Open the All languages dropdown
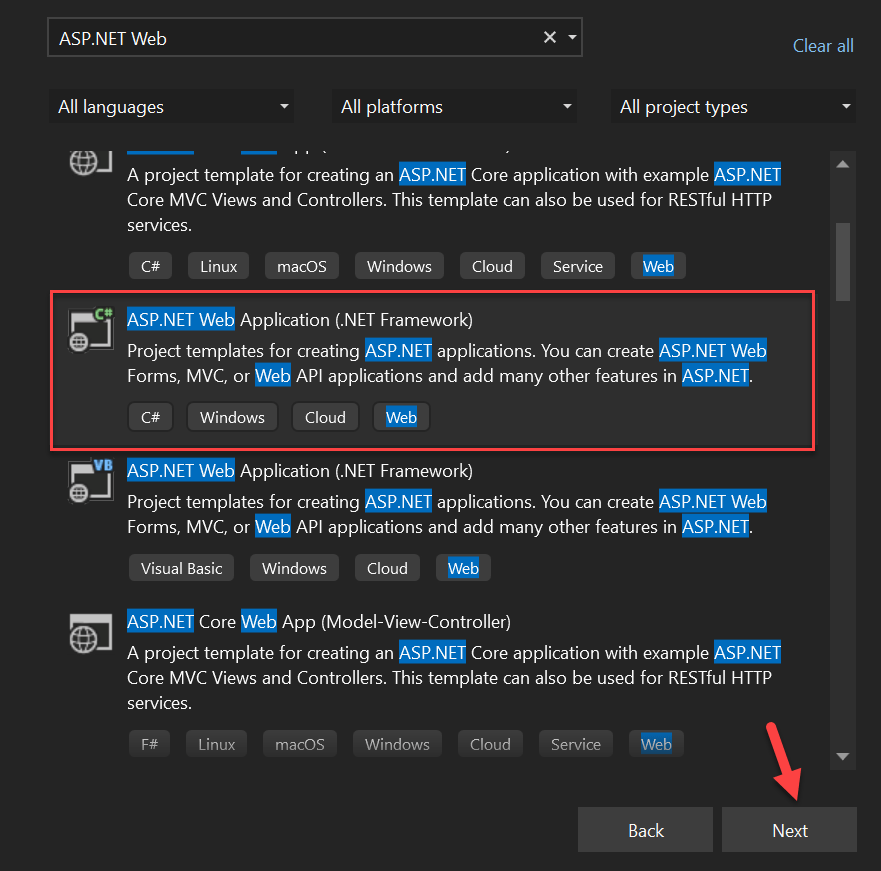Viewport: 881px width, 871px height. click(171, 106)
